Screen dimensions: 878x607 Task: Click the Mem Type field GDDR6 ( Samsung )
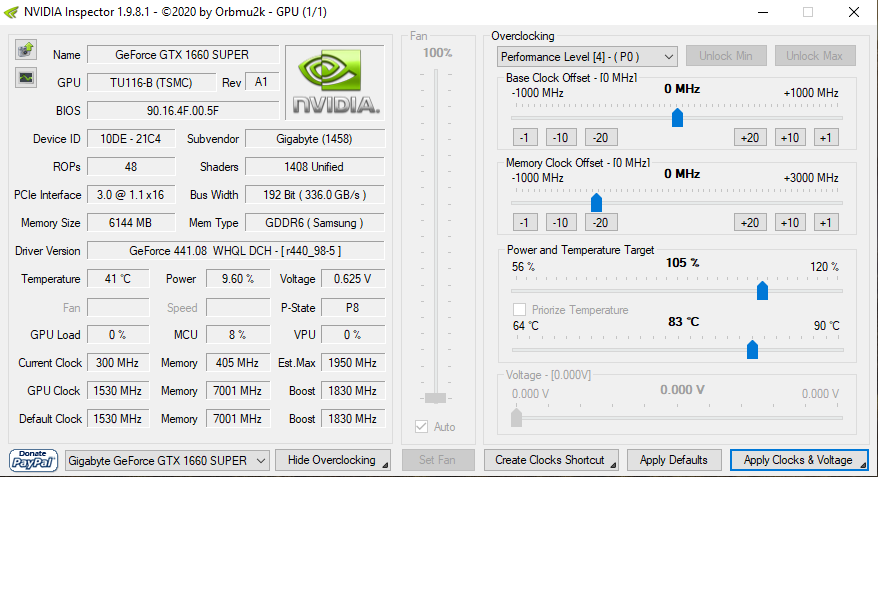[315, 222]
